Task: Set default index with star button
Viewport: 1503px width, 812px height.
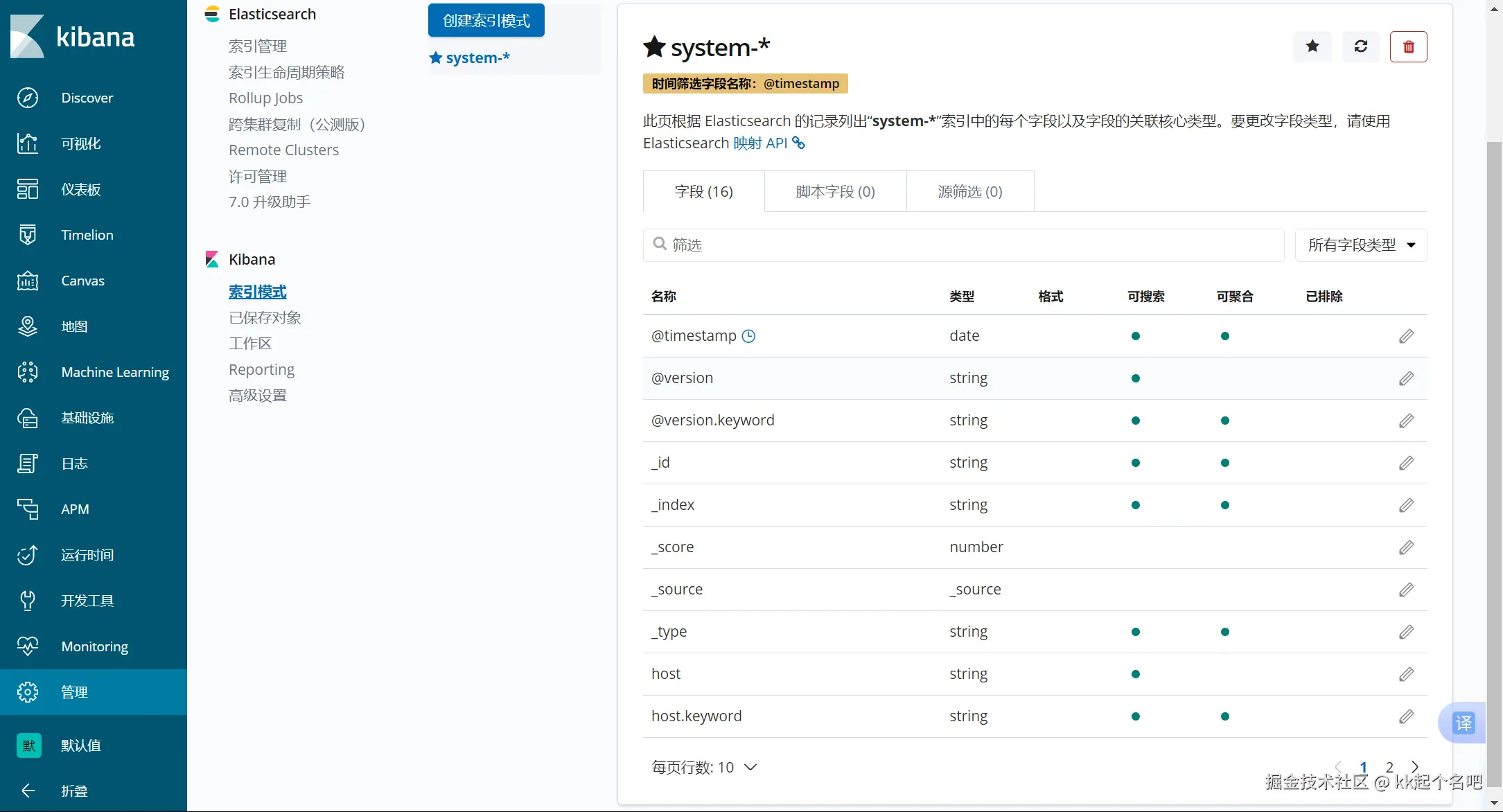Action: 1312,46
